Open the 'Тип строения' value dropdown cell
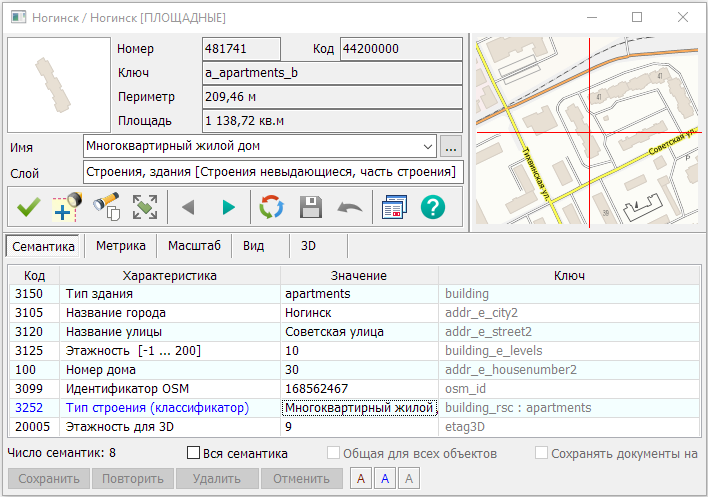Viewport: 708px width, 497px height. [x=360, y=408]
